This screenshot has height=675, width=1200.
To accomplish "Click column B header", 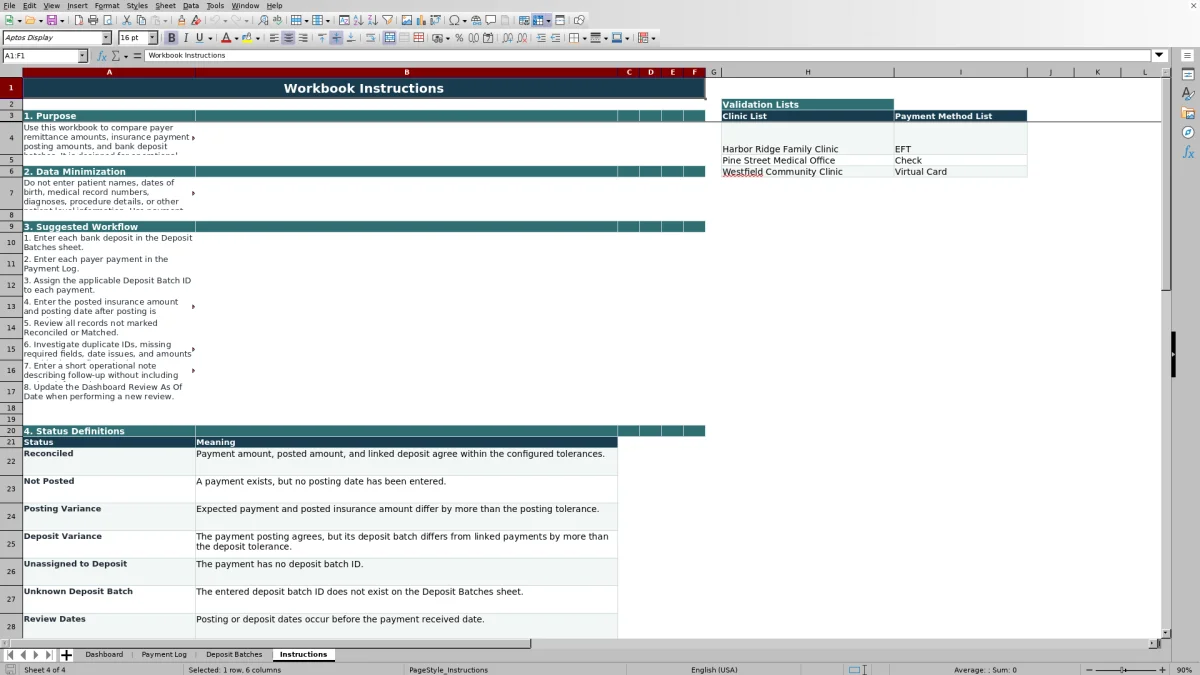I will coord(407,72).
